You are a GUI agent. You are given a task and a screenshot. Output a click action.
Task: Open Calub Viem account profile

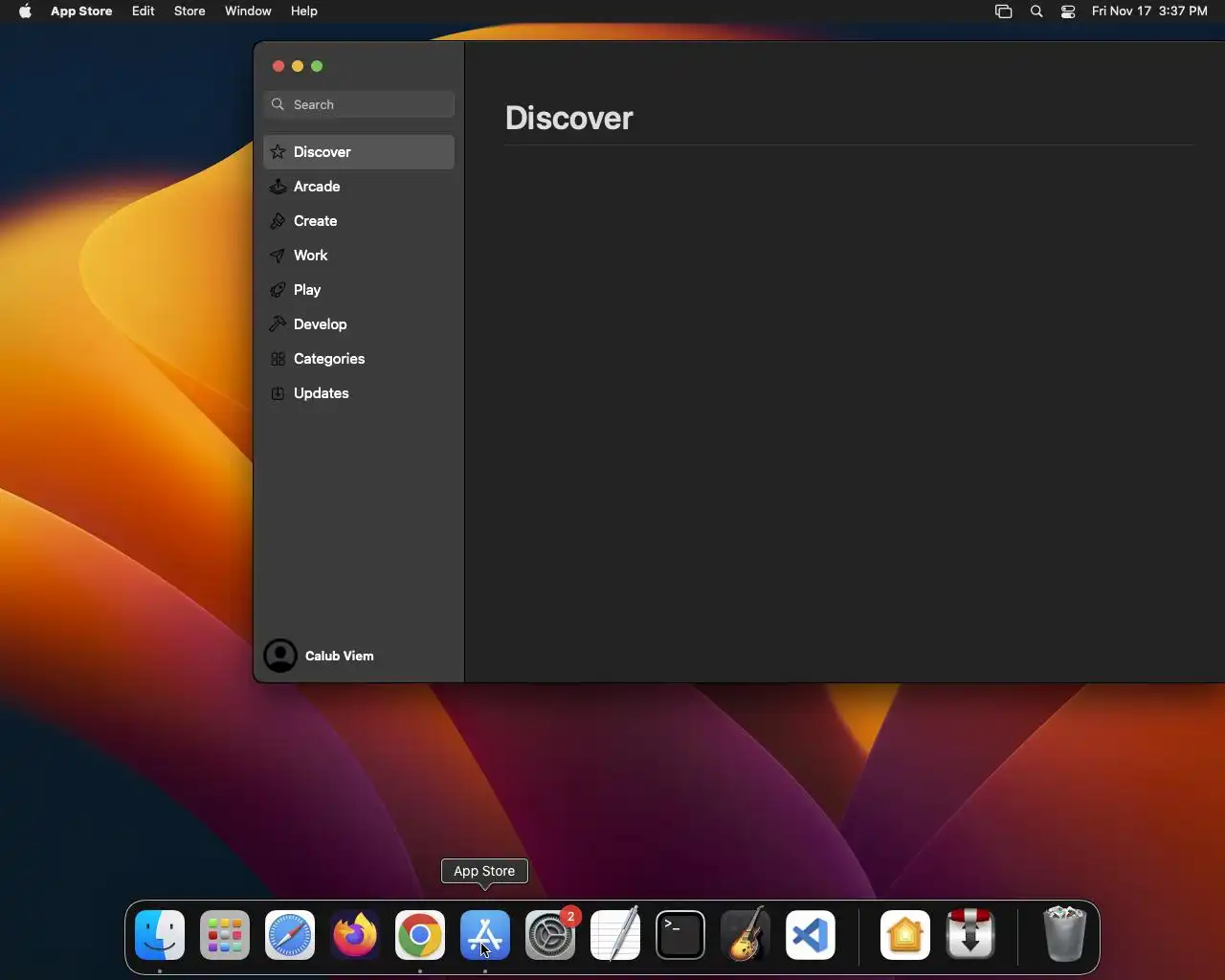(x=320, y=656)
